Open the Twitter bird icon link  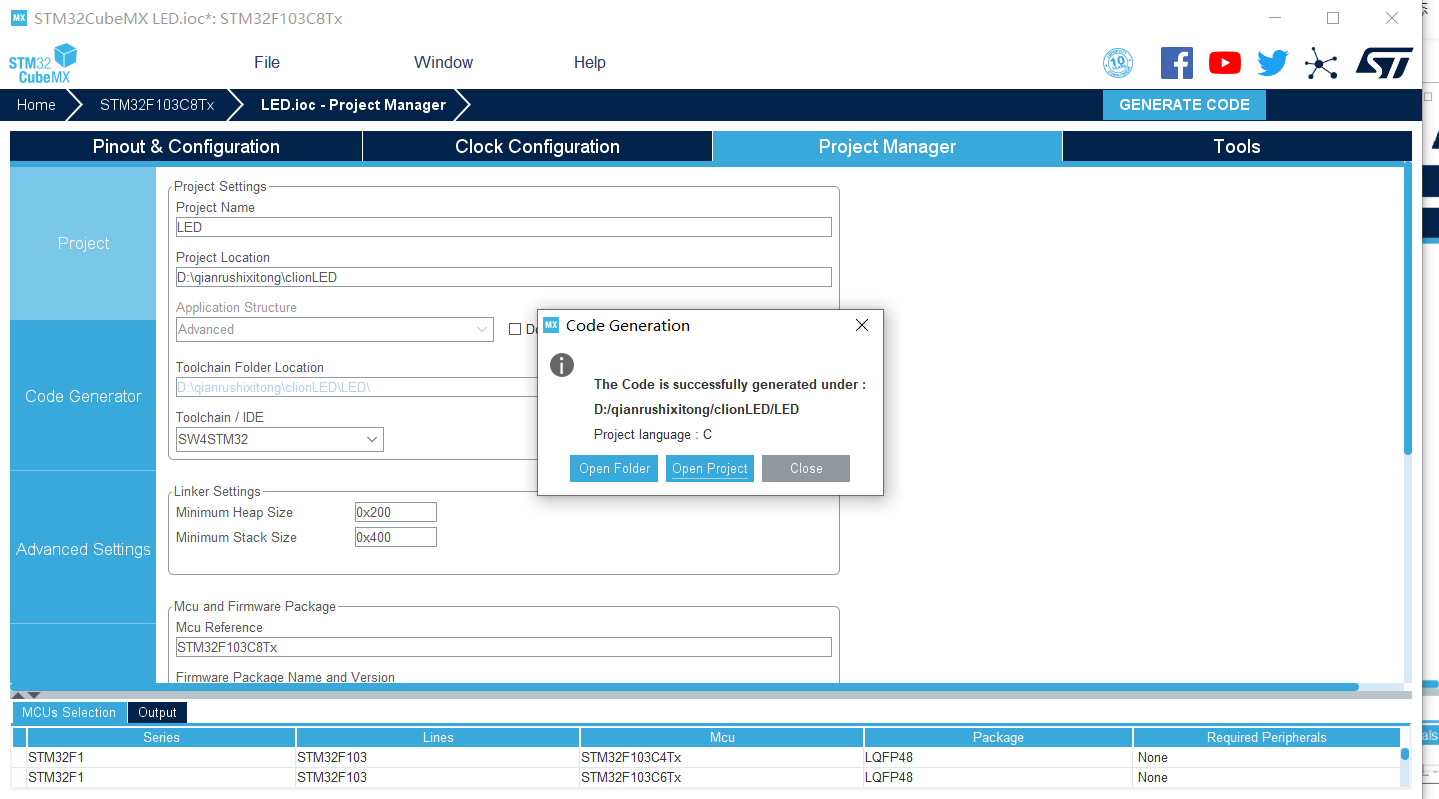click(x=1272, y=63)
